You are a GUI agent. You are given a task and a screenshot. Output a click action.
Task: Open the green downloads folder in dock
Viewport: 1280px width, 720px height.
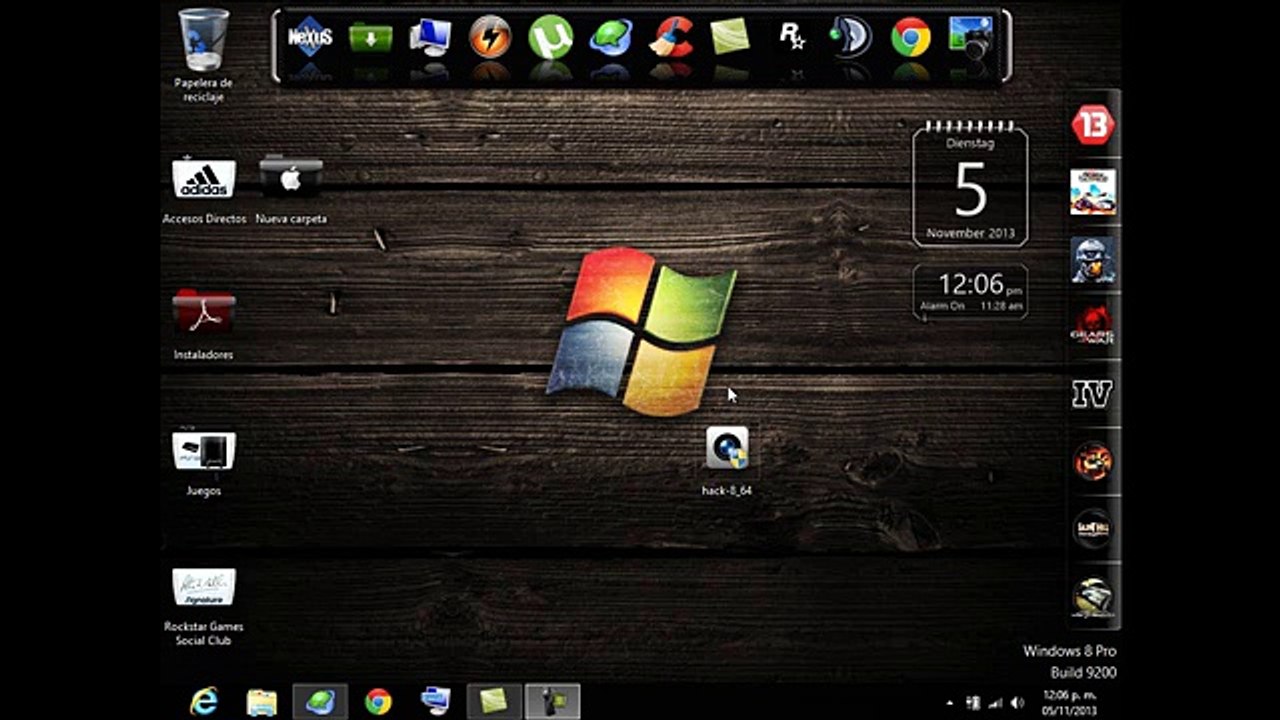pos(370,38)
